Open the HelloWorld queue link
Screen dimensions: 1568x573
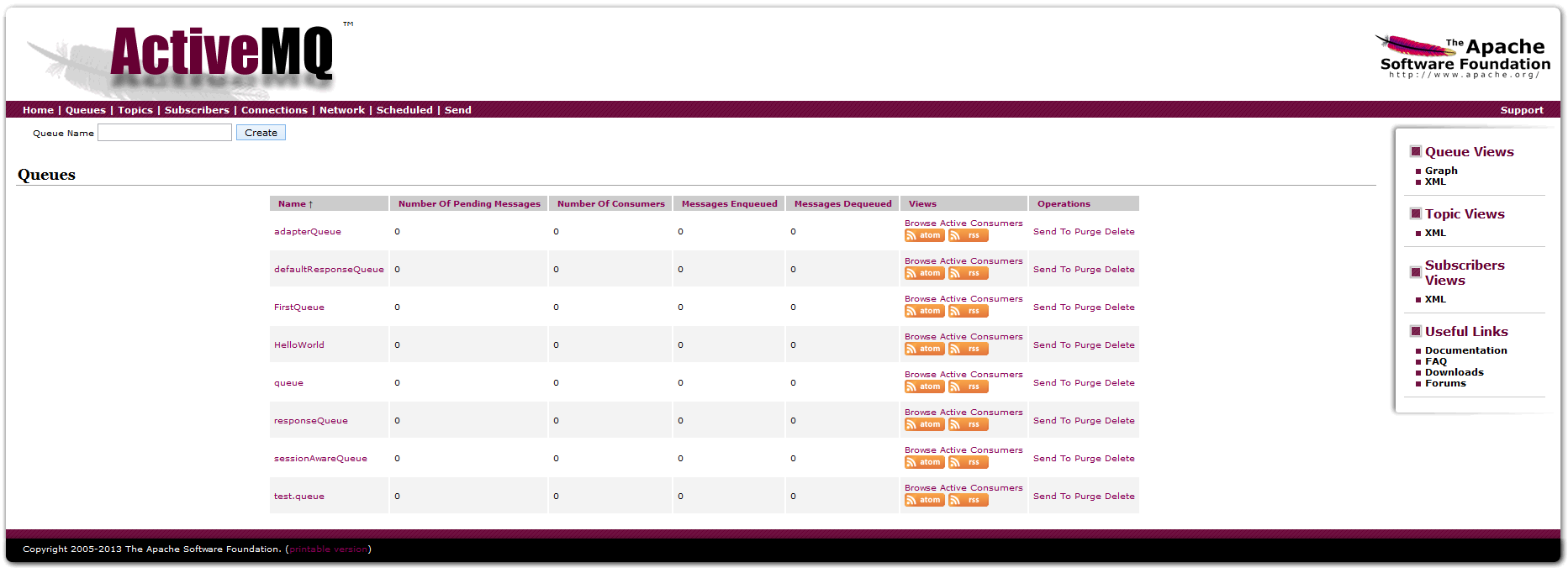click(299, 345)
